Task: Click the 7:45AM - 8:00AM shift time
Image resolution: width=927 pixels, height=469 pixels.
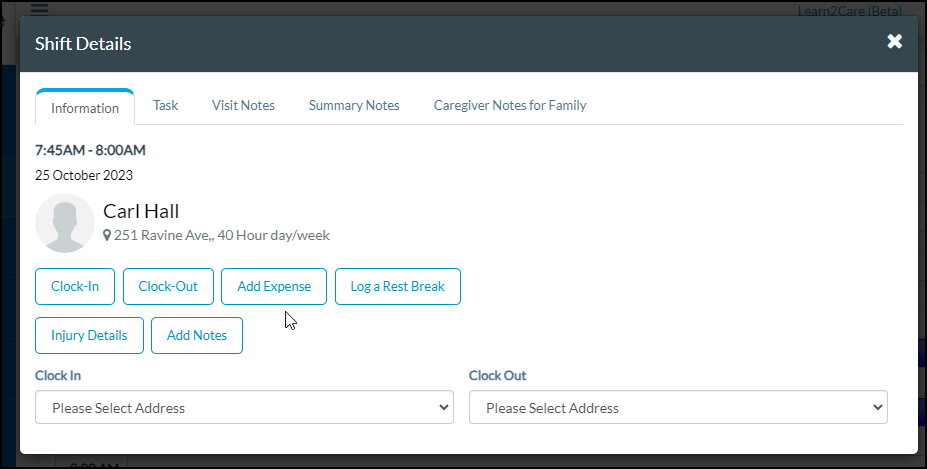Action: click(90, 150)
